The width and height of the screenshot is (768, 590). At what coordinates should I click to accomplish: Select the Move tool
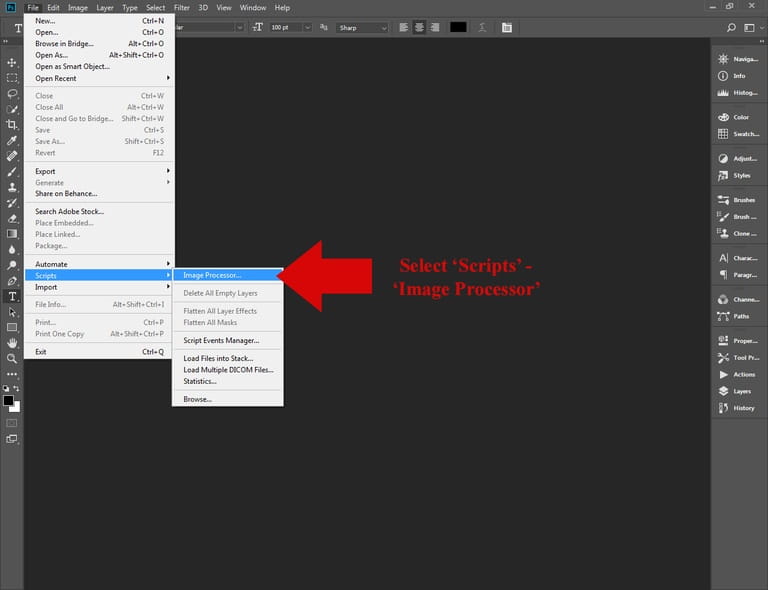[12, 63]
